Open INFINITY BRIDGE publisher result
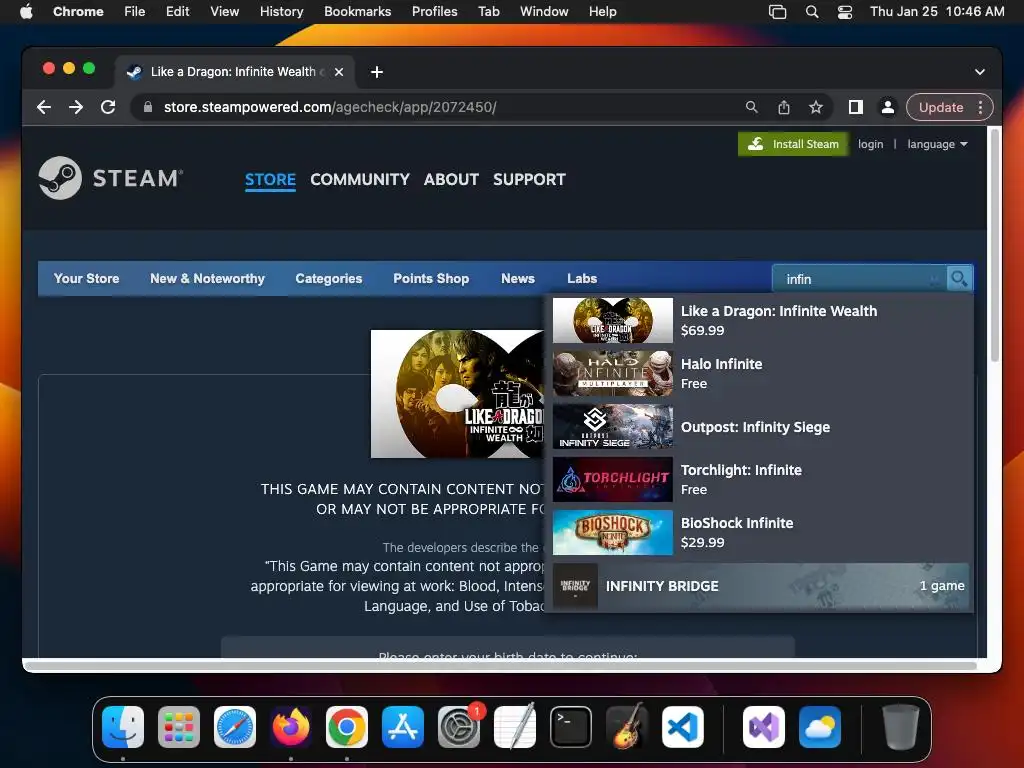 [760, 586]
